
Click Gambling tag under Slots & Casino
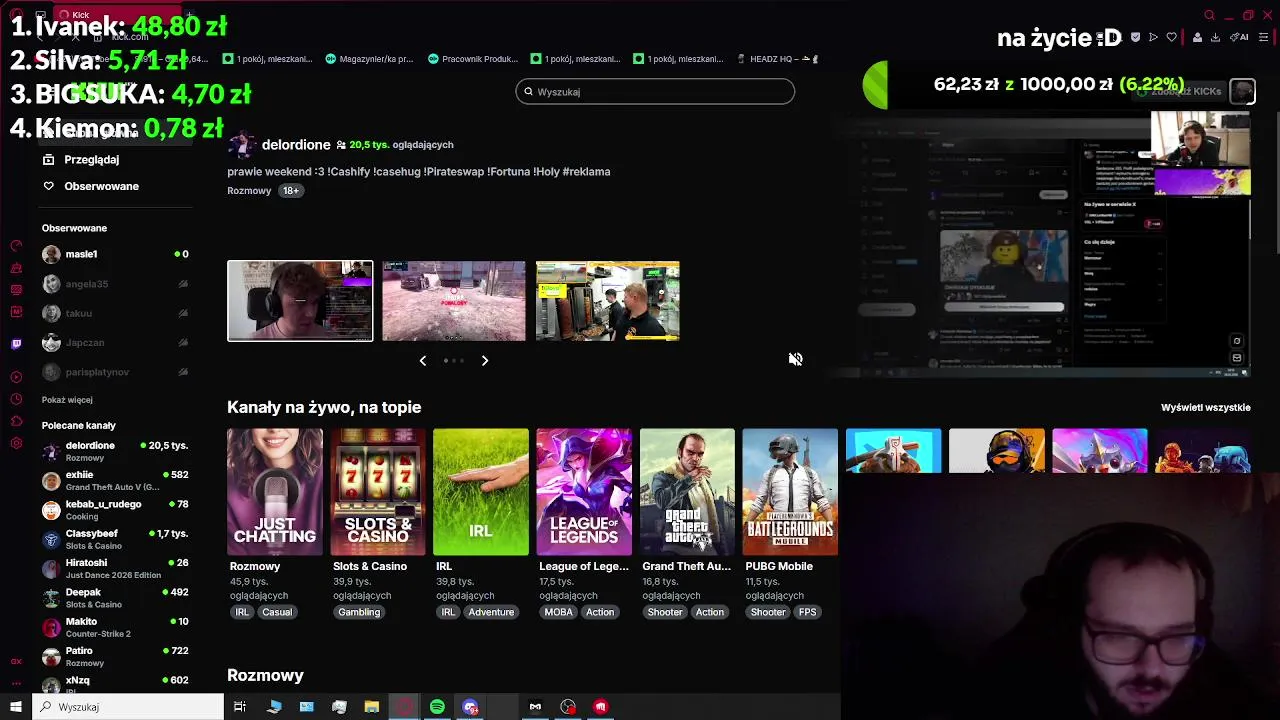point(359,612)
